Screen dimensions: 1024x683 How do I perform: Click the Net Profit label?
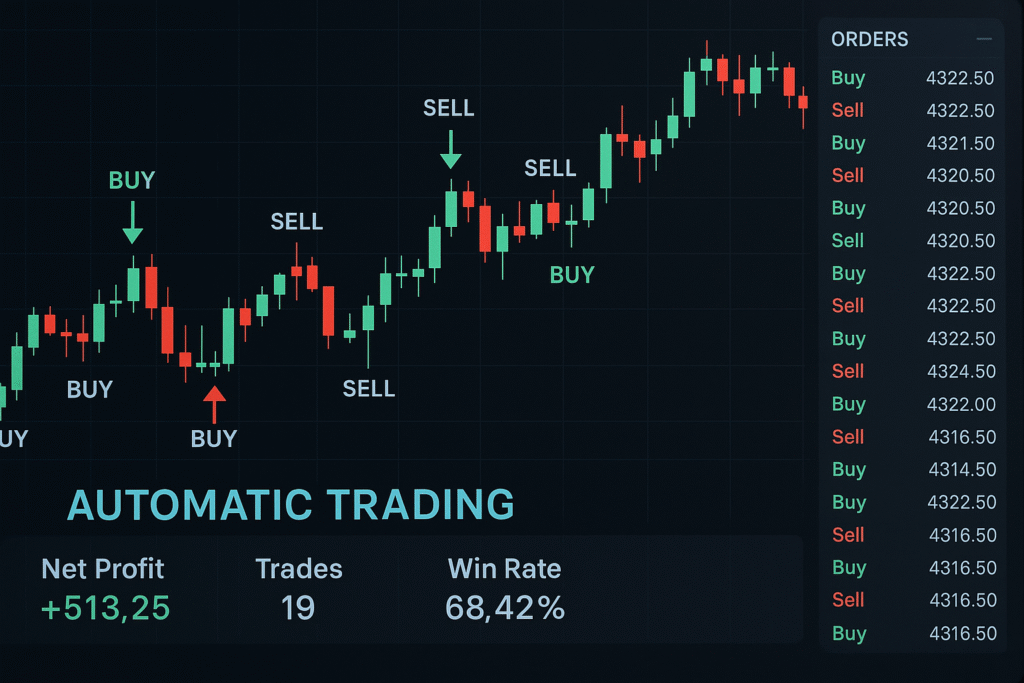103,569
